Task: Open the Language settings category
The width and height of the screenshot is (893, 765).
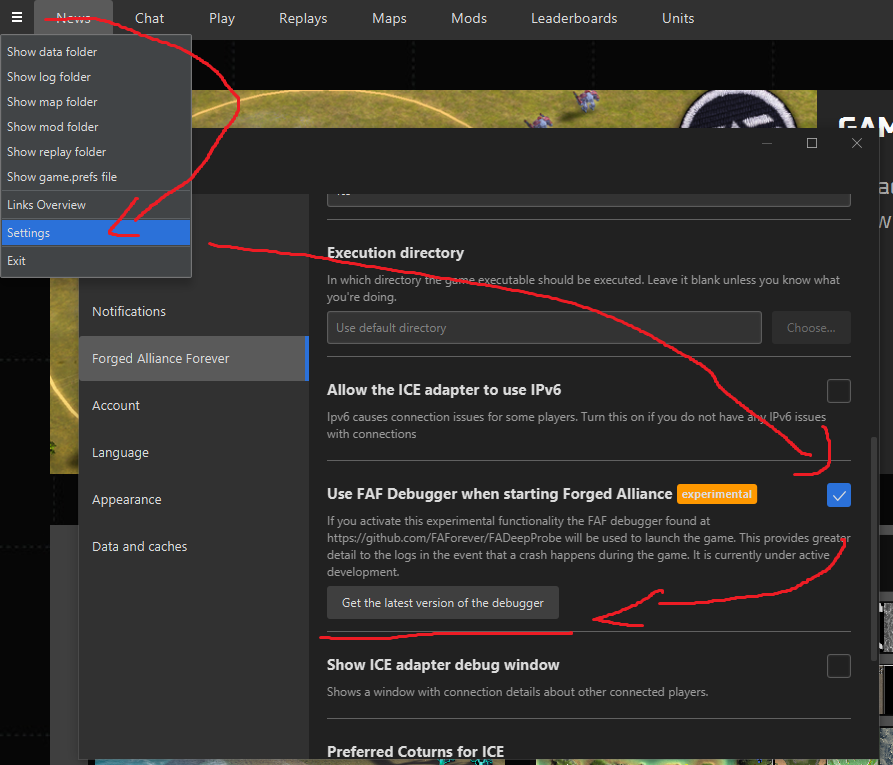Action: point(194,452)
